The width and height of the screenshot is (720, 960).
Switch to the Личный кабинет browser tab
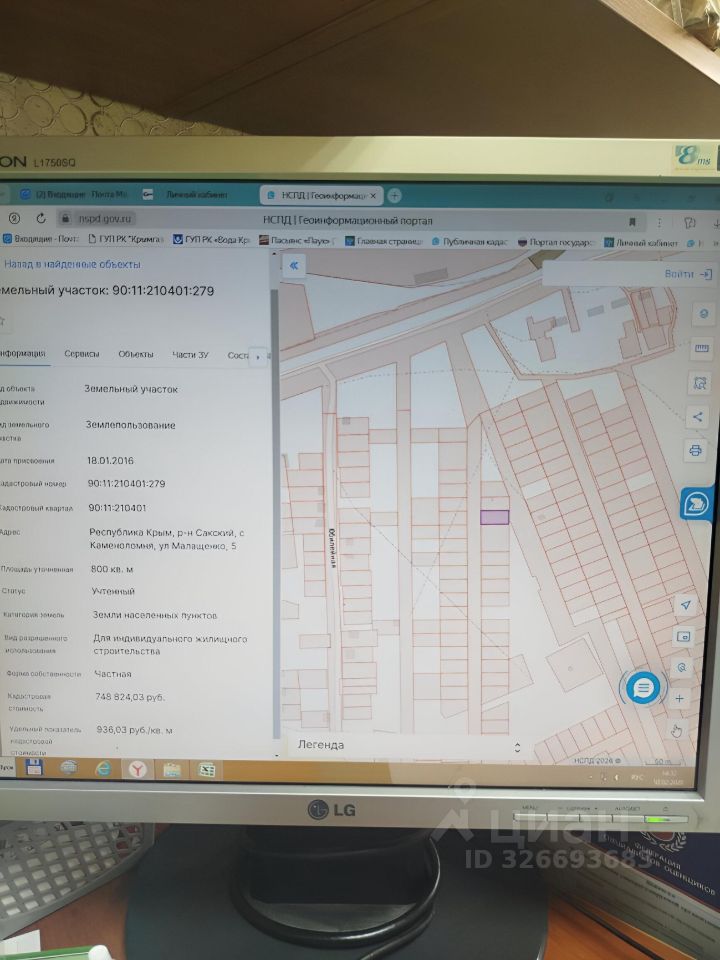[x=187, y=195]
